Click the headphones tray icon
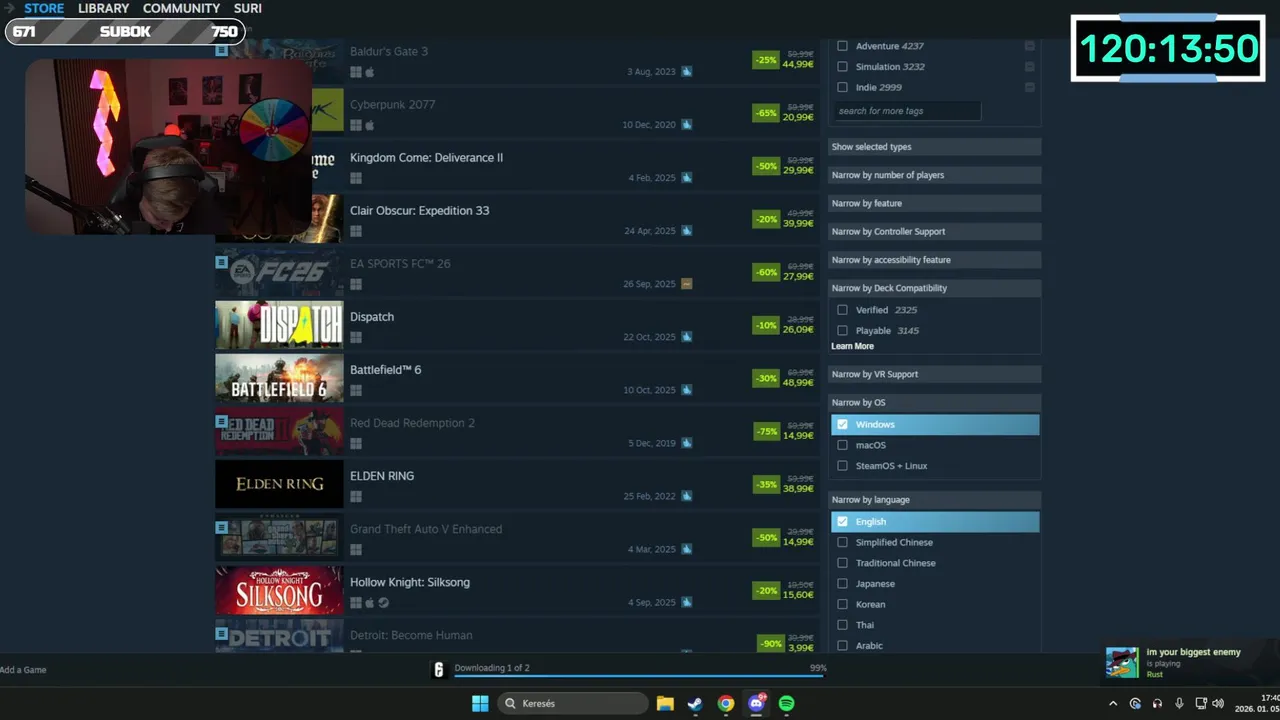Screen dimensions: 1280x720 (x=1157, y=704)
